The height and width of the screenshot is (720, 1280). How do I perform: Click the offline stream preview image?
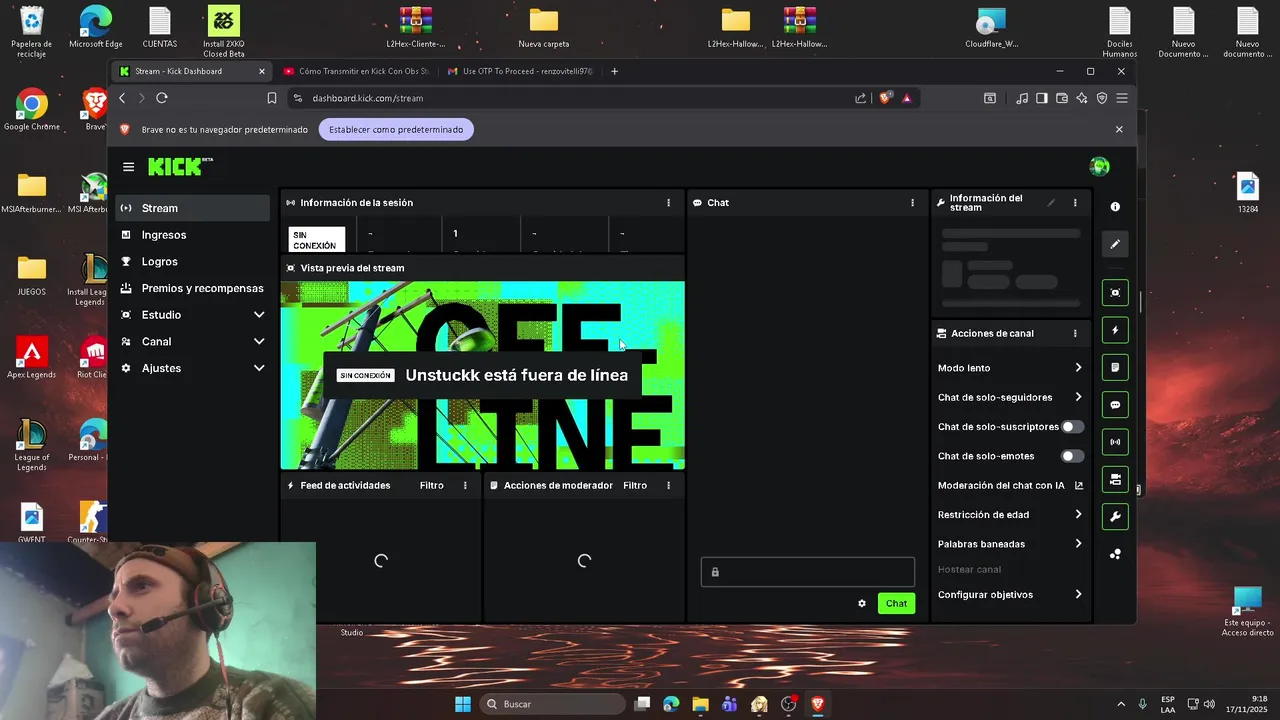coord(483,376)
